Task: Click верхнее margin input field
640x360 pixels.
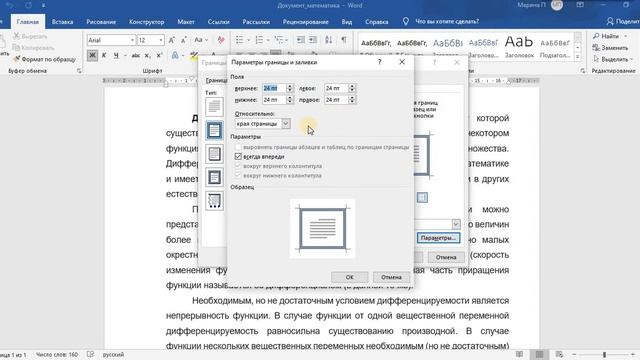Action: coord(274,88)
